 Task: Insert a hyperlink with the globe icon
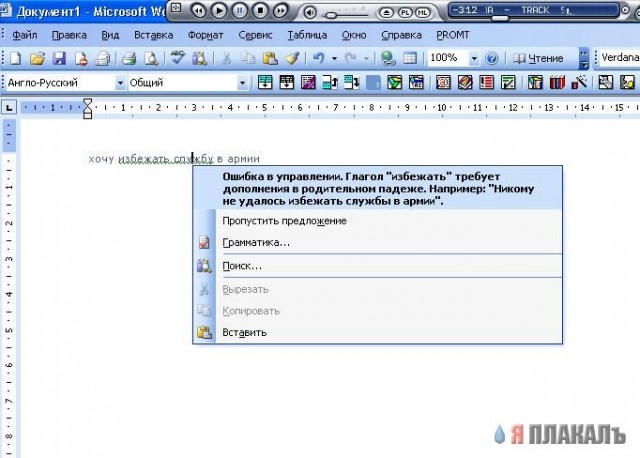(x=388, y=58)
